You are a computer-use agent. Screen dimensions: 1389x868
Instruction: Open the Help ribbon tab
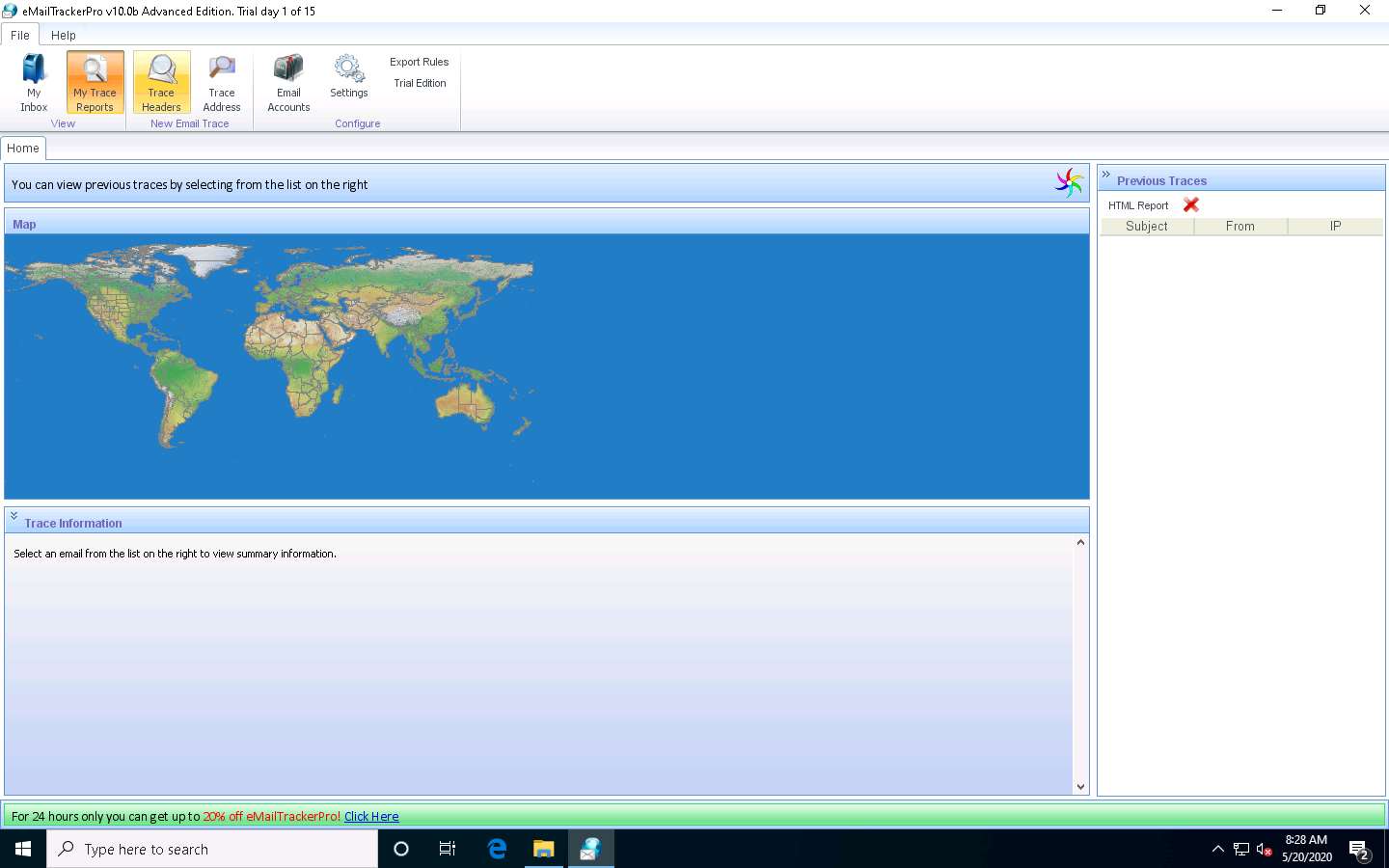pyautogui.click(x=63, y=35)
